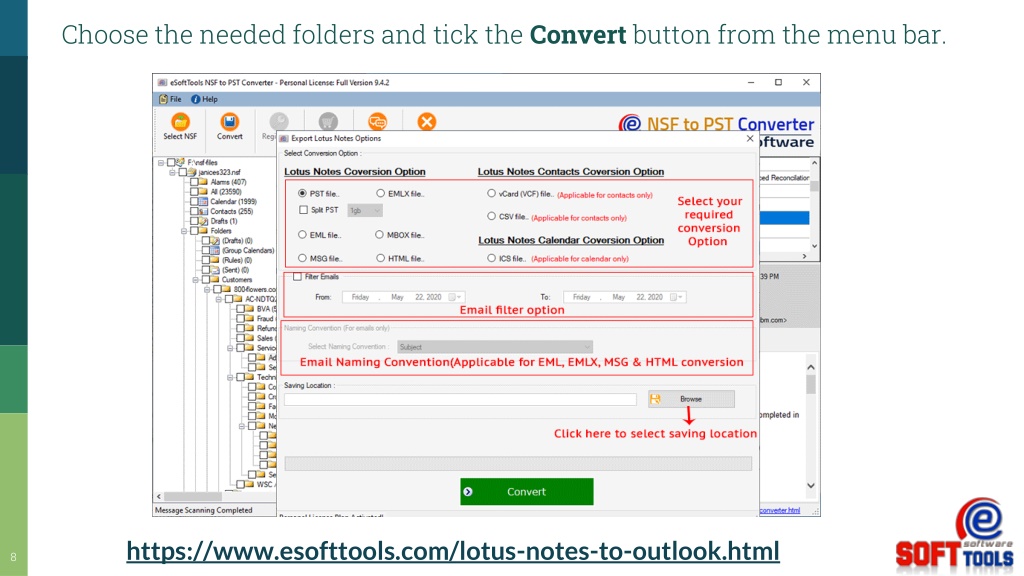Click the All (23590) folder icon
The width and height of the screenshot is (1024, 576).
click(x=204, y=191)
